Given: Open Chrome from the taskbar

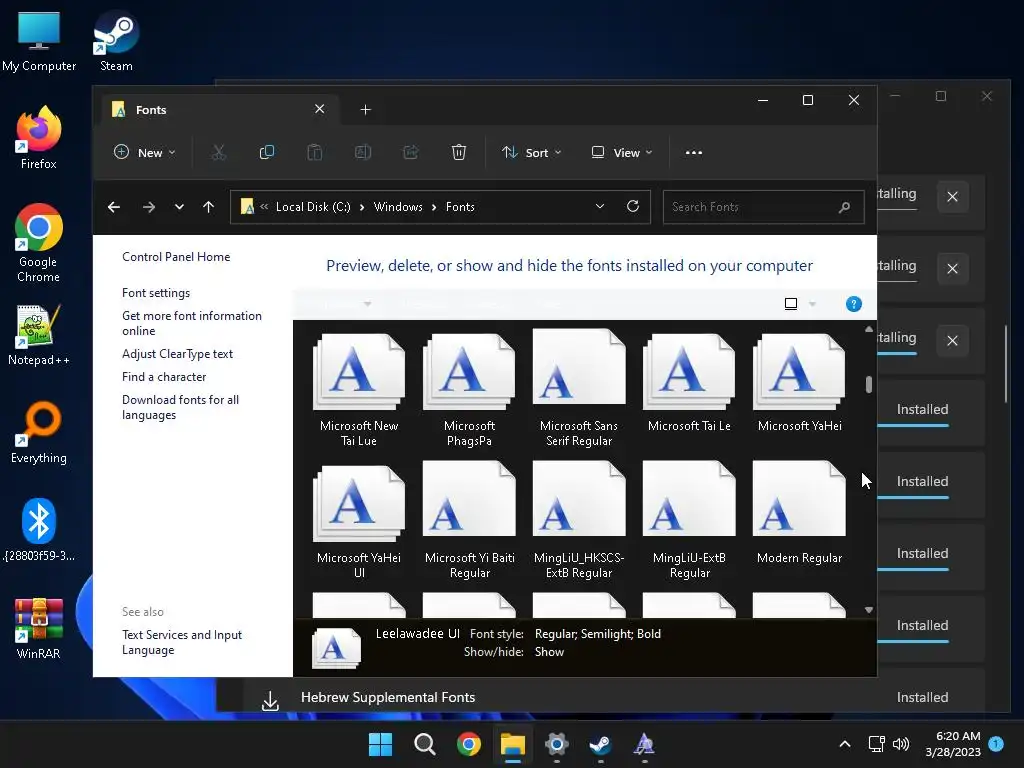Looking at the screenshot, I should 468,744.
